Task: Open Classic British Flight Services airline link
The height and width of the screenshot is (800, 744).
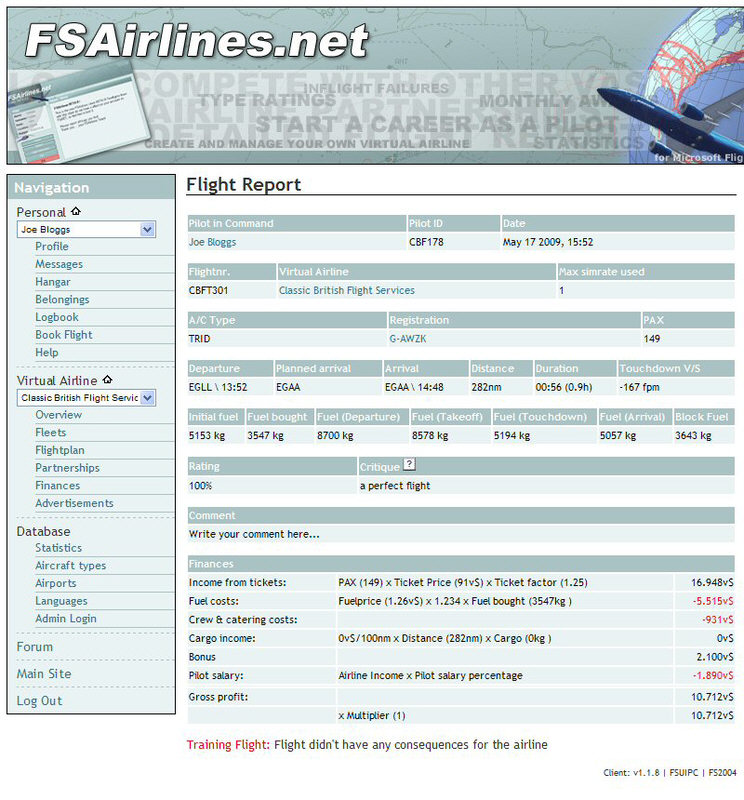Action: point(347,290)
